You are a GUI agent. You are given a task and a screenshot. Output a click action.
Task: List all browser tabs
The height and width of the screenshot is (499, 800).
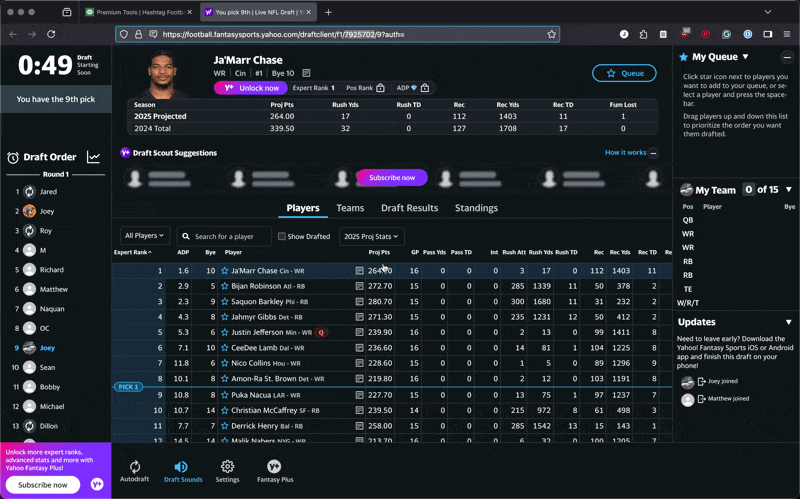point(767,12)
